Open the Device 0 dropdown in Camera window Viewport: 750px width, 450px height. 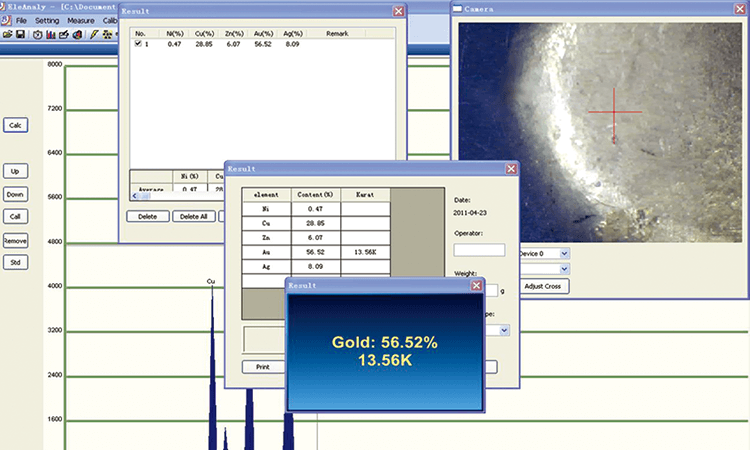pos(564,253)
